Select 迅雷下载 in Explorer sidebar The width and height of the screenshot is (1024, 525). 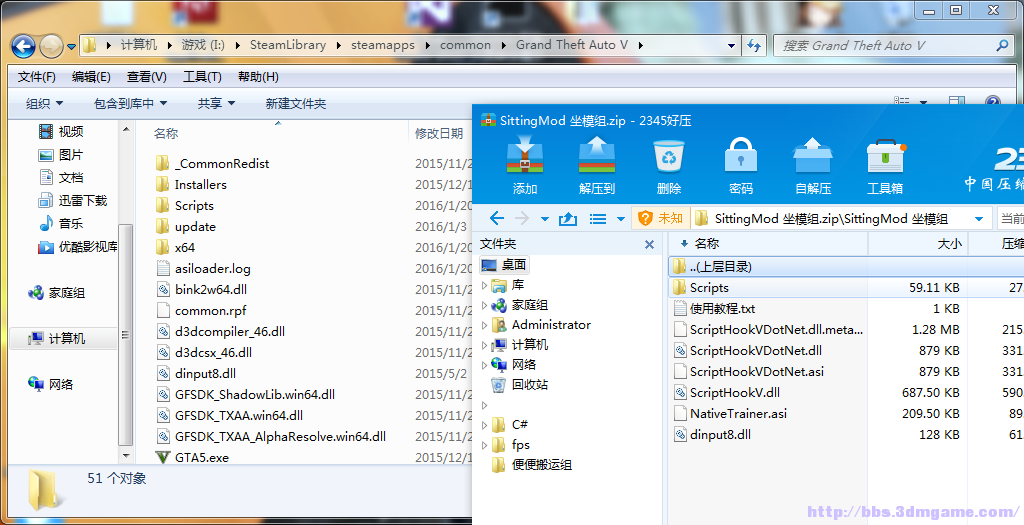(x=72, y=200)
